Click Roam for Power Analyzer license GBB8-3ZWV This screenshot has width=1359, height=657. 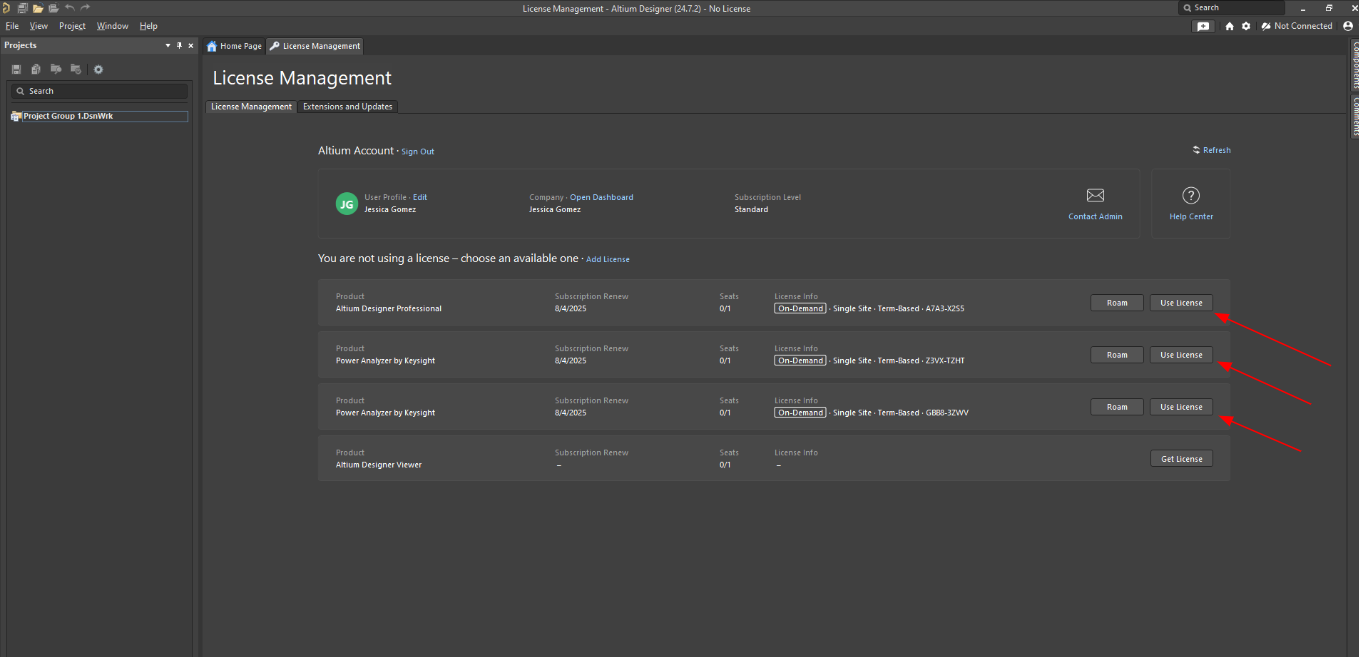(x=1117, y=407)
